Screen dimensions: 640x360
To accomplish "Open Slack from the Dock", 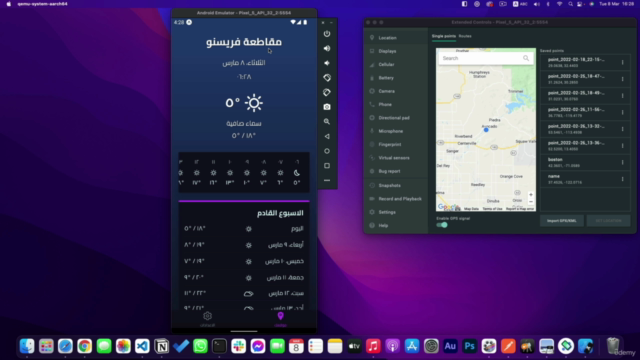I will [239, 346].
